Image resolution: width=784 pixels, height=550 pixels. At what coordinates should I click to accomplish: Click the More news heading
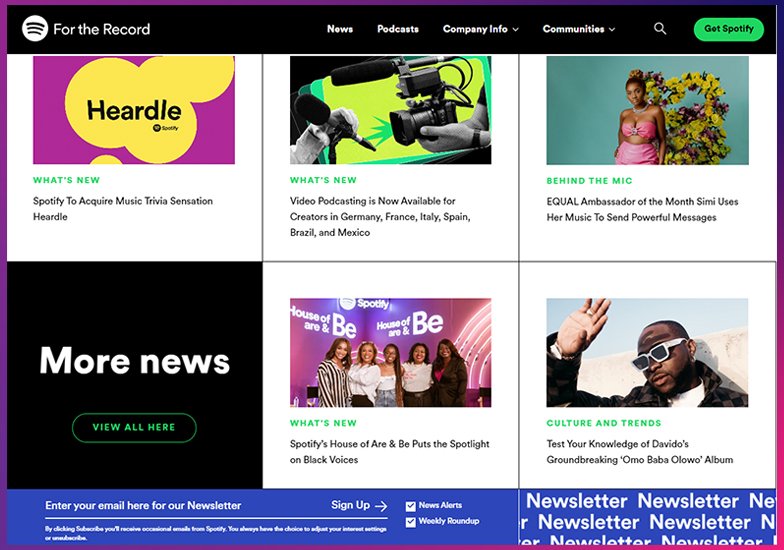point(134,360)
